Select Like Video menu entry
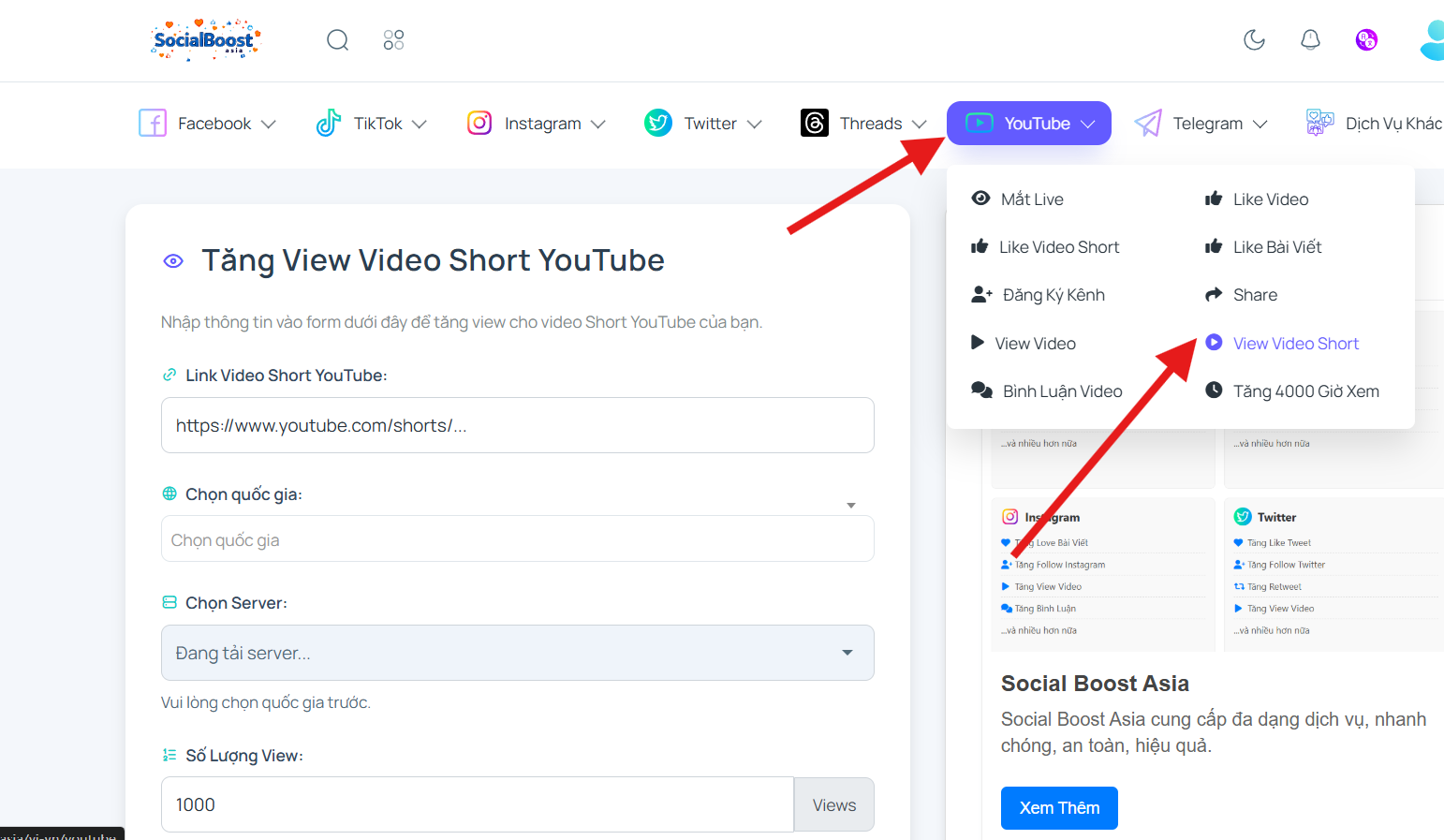The height and width of the screenshot is (840, 1444). coord(1257,199)
